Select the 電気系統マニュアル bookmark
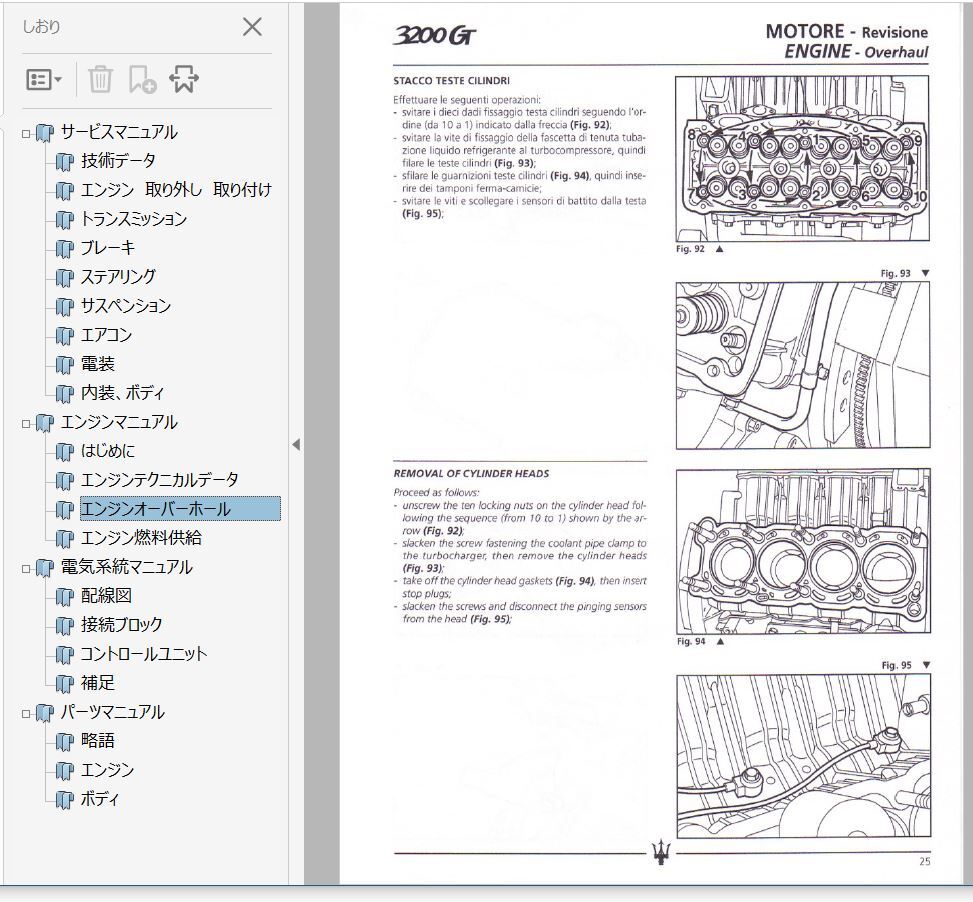 pos(127,567)
